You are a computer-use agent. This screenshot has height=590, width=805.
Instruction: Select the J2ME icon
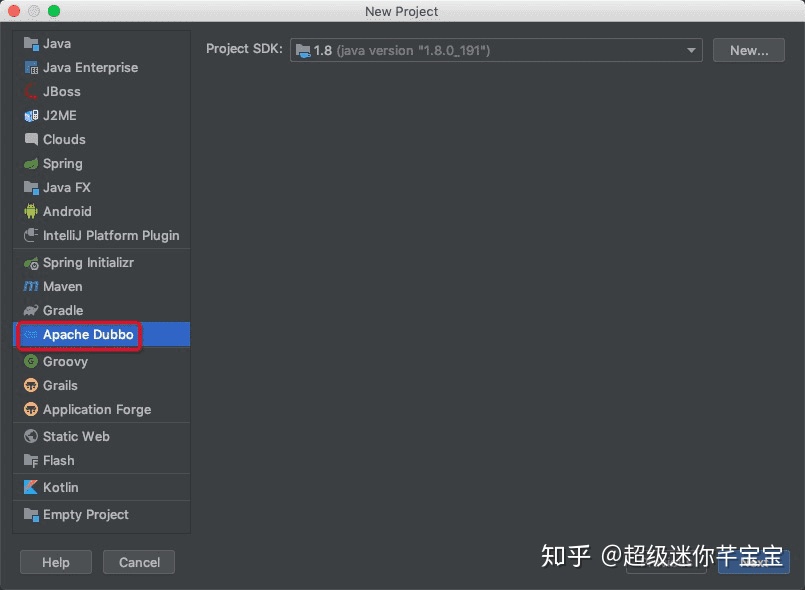tap(31, 116)
